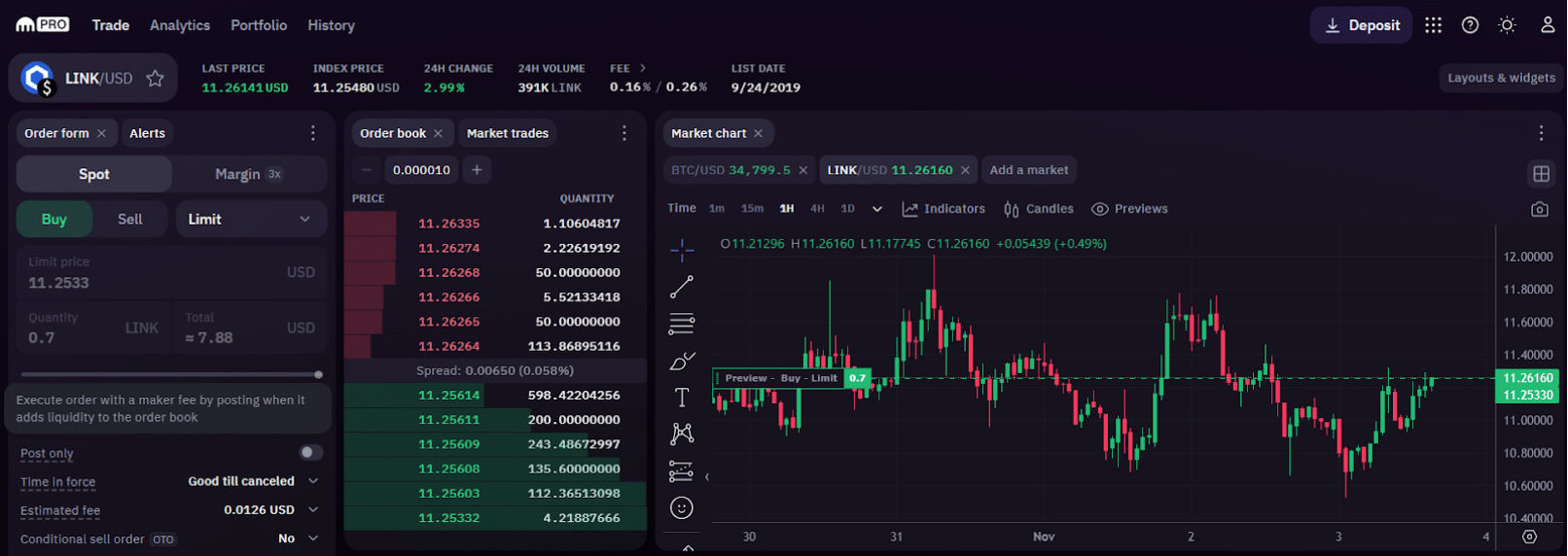1568x556 pixels.
Task: Click the Limit price input field
Action: [x=172, y=273]
